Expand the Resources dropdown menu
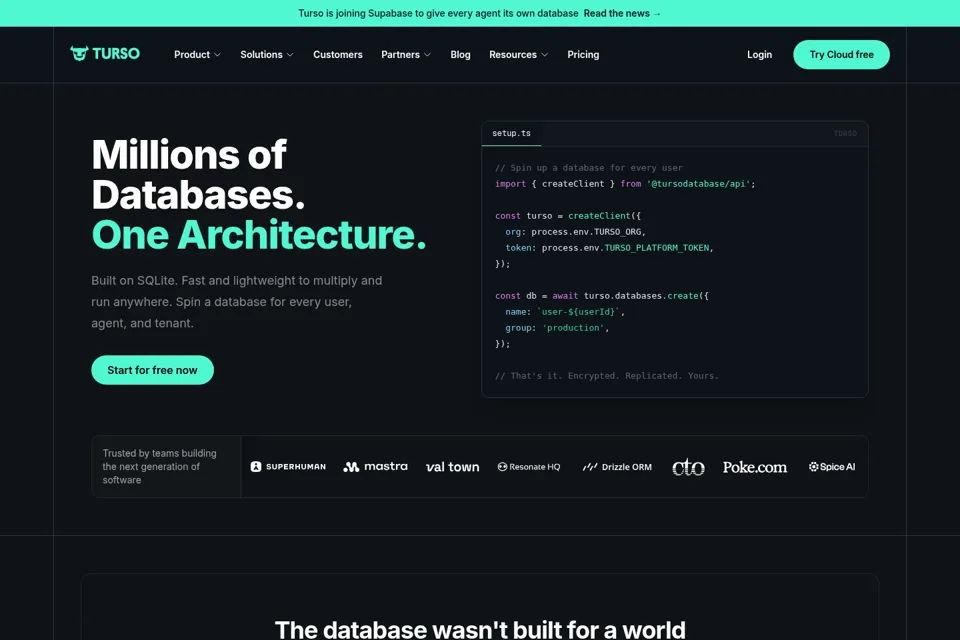Viewport: 960px width, 640px height. (519, 55)
